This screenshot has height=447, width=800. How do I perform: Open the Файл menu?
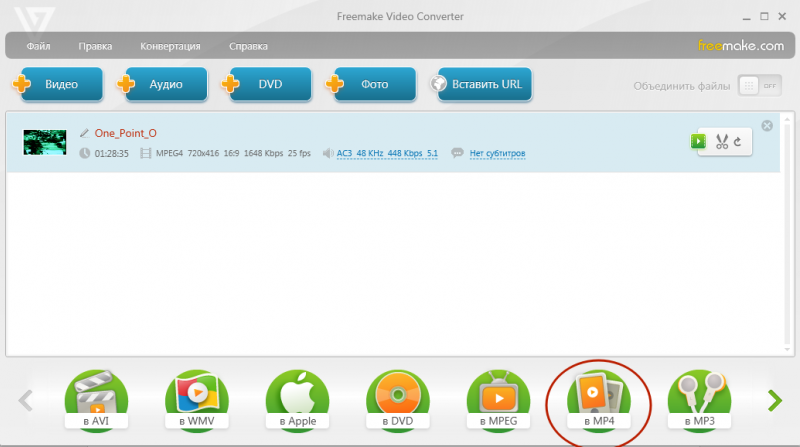point(38,46)
